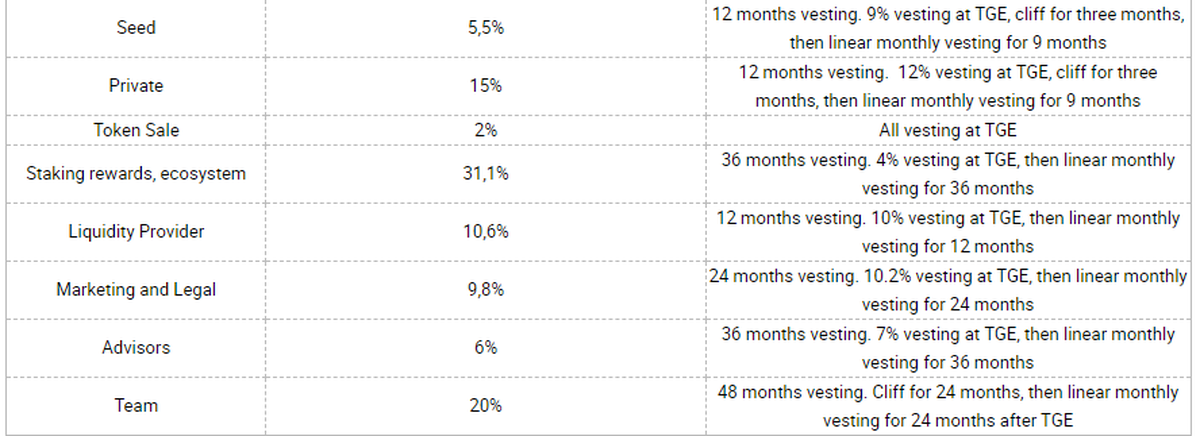Select the Private allocation name cell

(136, 86)
